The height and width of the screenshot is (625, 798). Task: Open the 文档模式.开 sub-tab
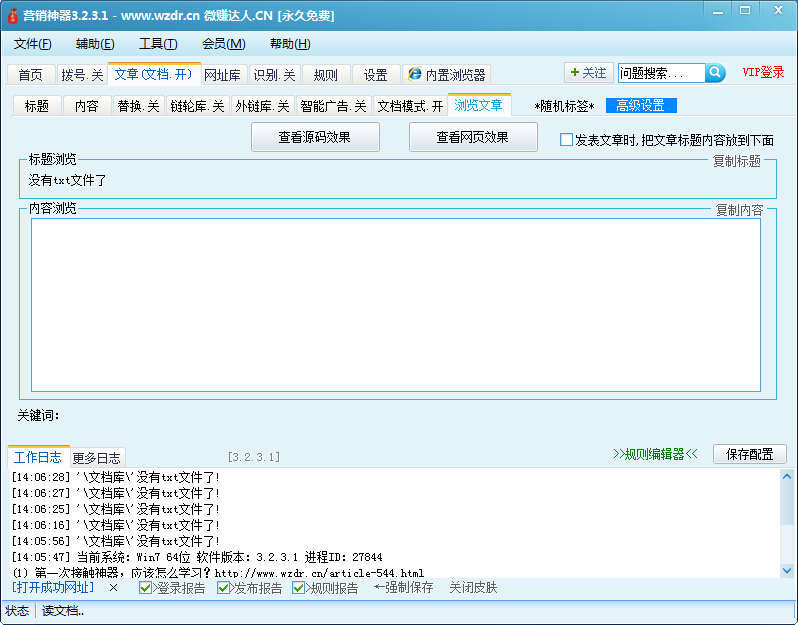[410, 106]
